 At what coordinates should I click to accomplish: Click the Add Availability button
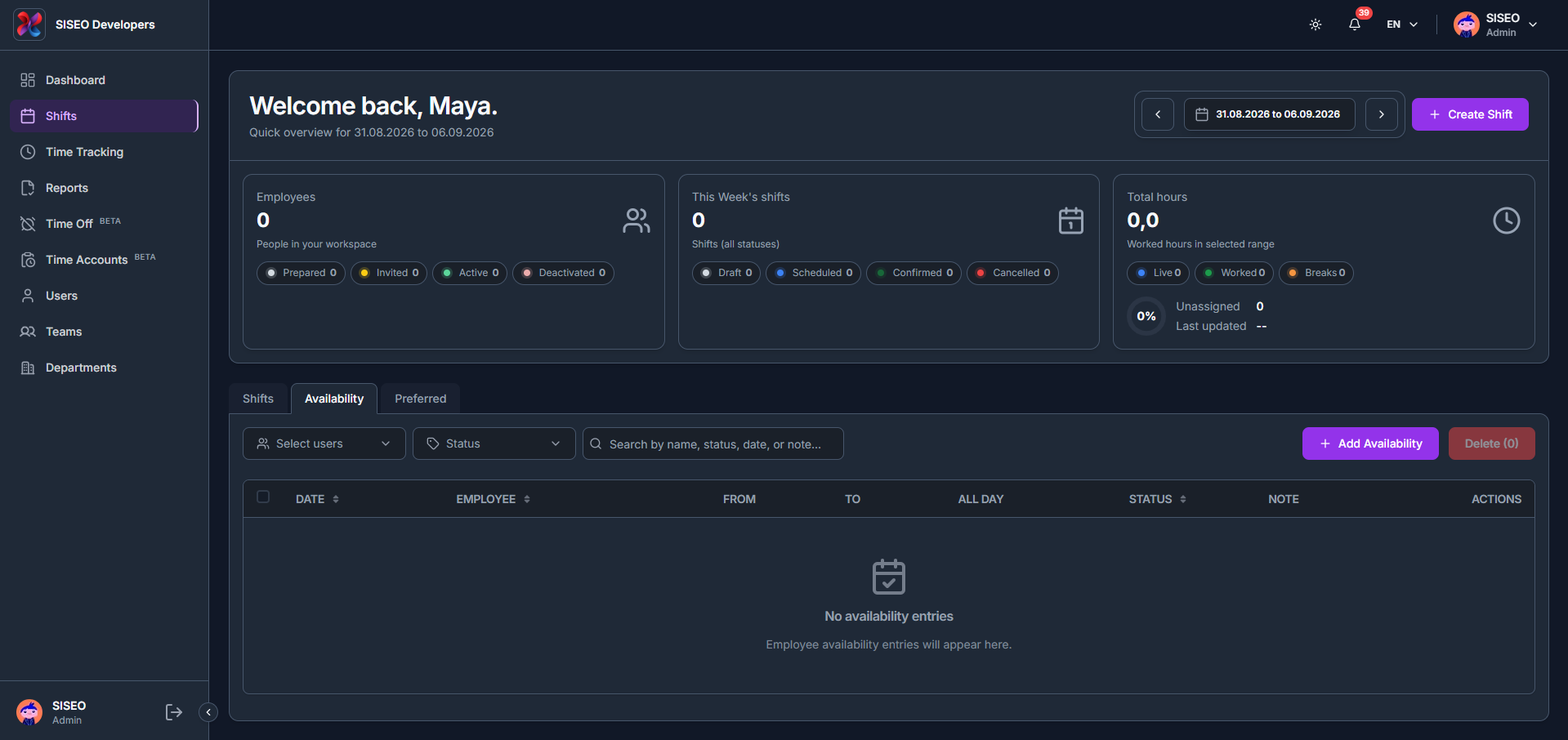[1370, 444]
